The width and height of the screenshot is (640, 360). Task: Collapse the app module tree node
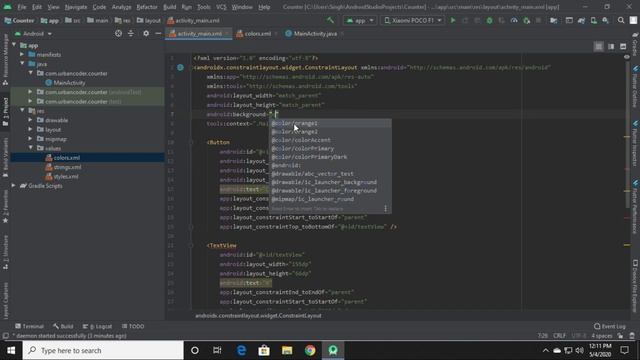coord(14,45)
